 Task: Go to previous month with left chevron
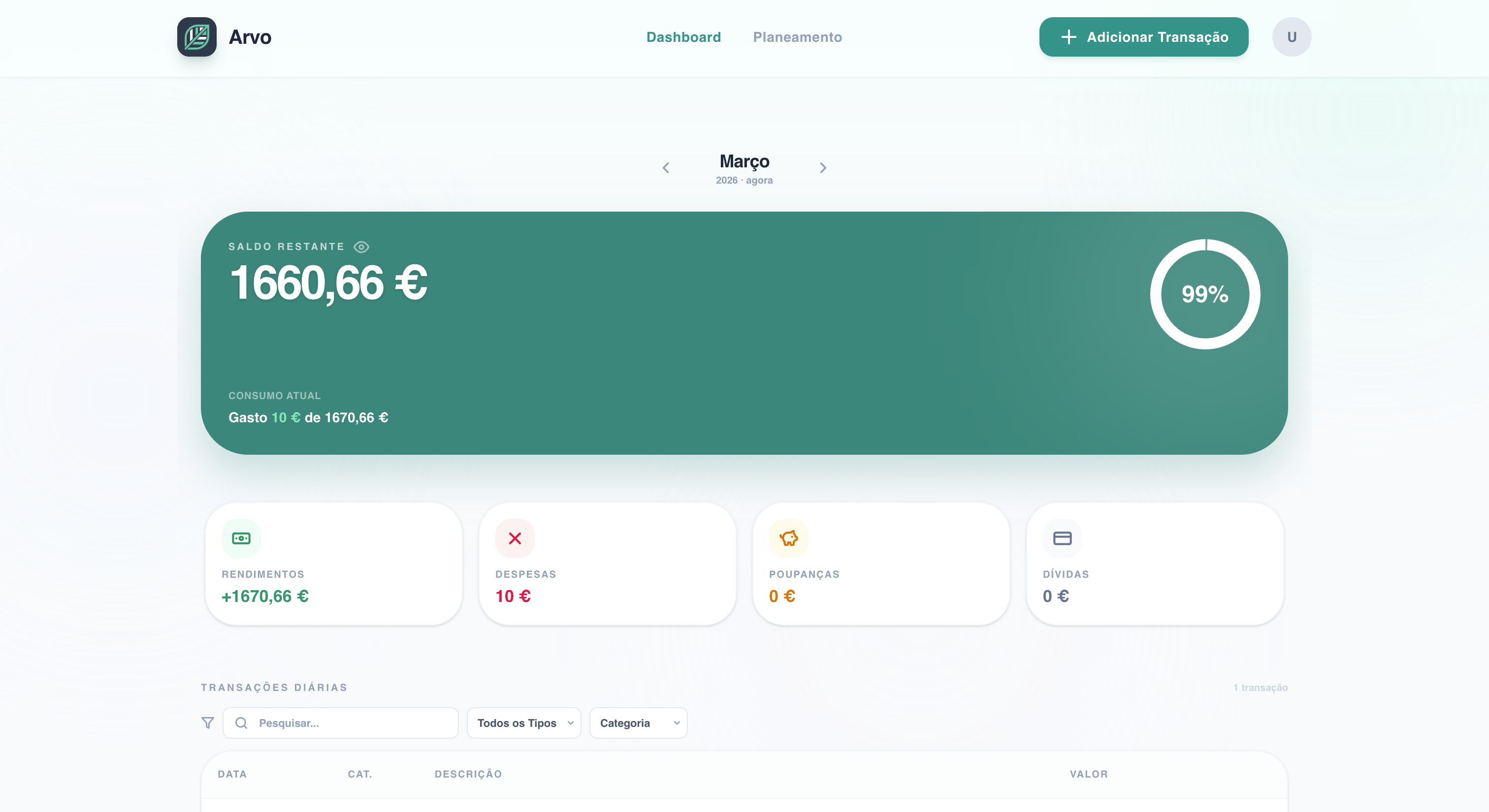(x=666, y=168)
